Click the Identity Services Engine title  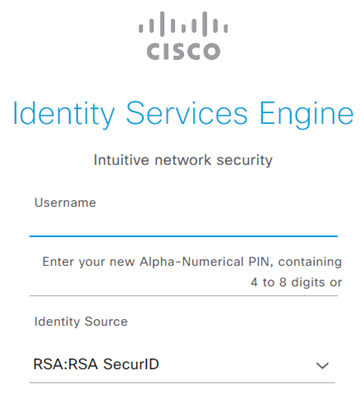pyautogui.click(x=183, y=114)
